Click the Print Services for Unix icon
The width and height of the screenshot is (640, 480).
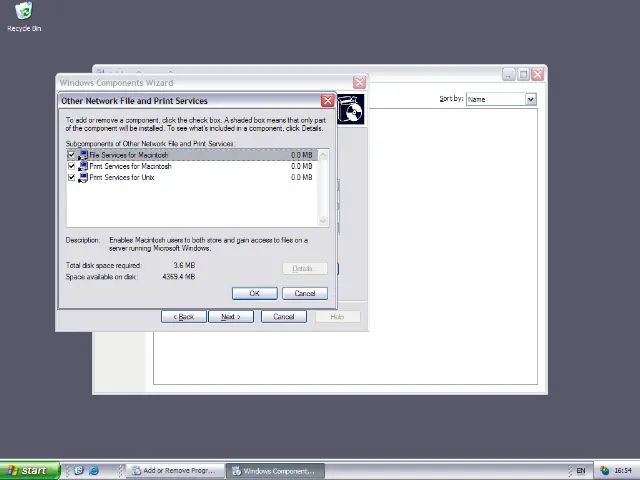(x=83, y=177)
